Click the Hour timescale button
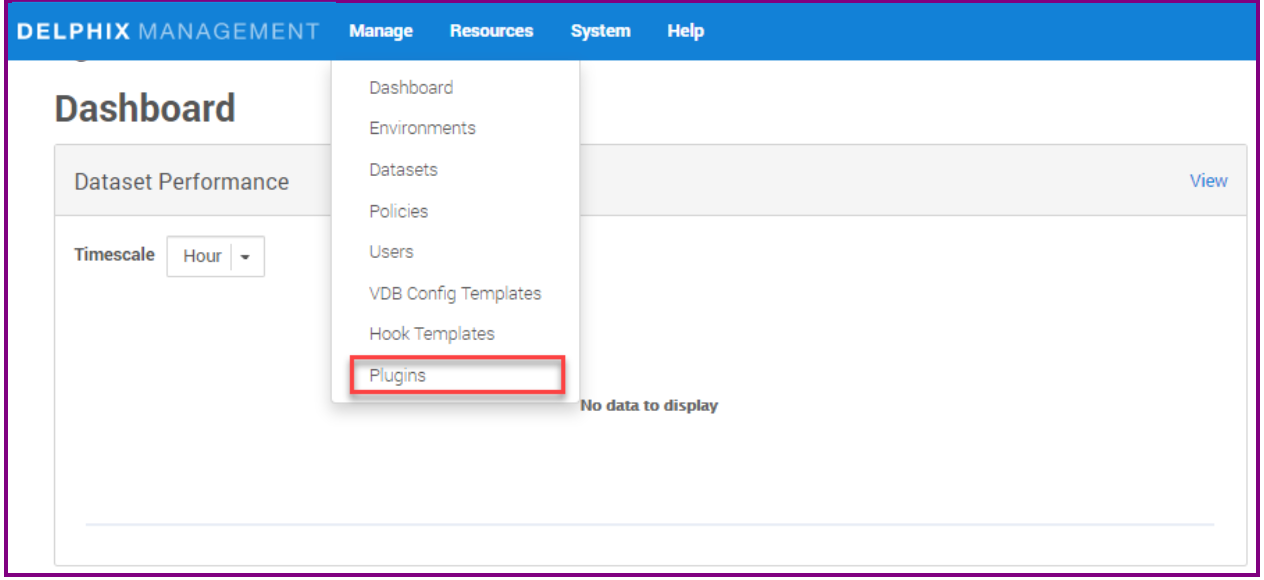This screenshot has width=1264, height=580. tap(201, 257)
